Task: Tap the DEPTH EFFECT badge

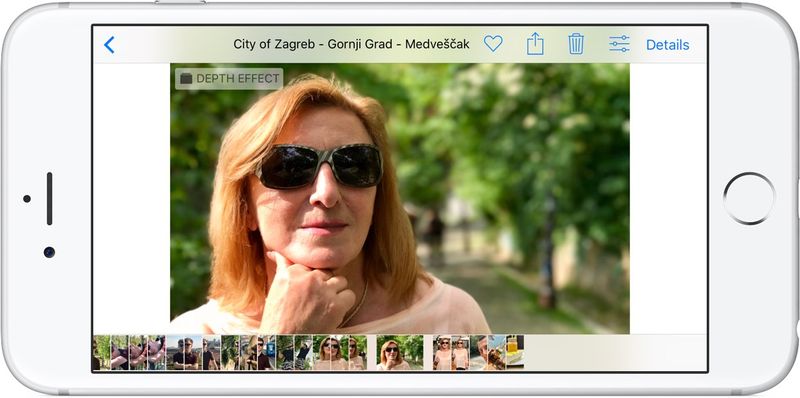Action: (x=229, y=79)
